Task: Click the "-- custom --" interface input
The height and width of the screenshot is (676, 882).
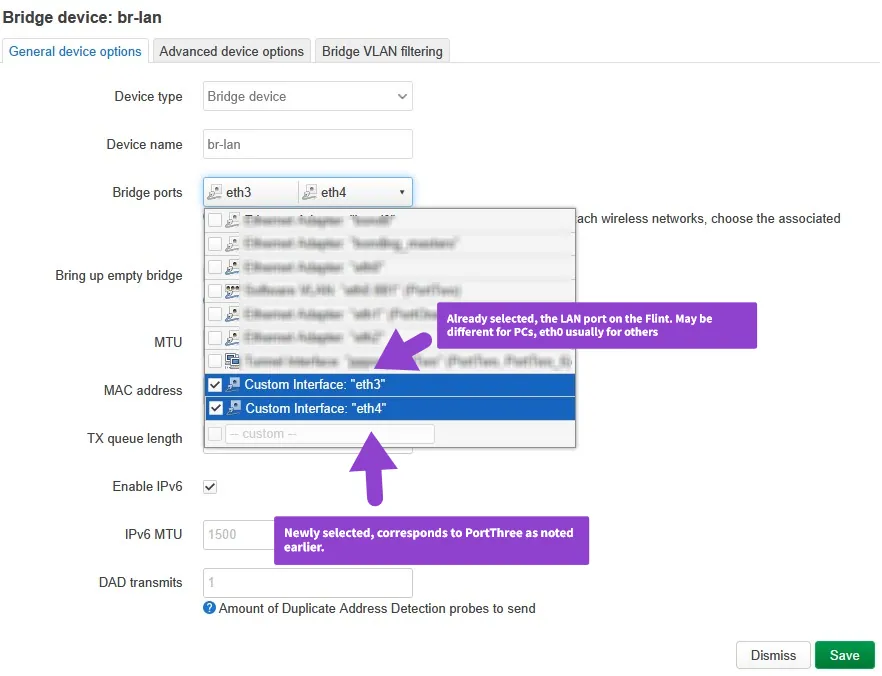Action: click(x=330, y=434)
